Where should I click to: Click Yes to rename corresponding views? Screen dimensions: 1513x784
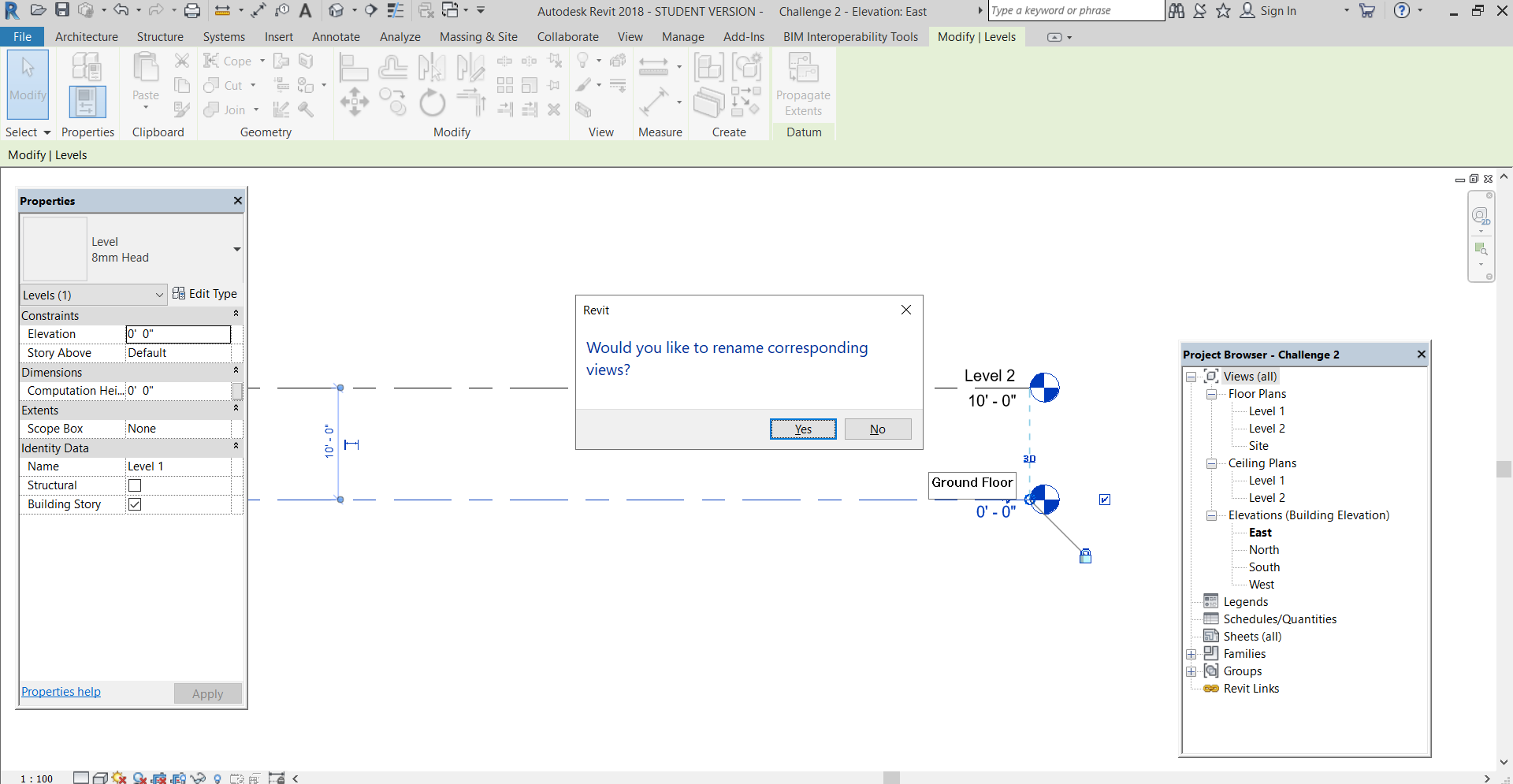(803, 429)
